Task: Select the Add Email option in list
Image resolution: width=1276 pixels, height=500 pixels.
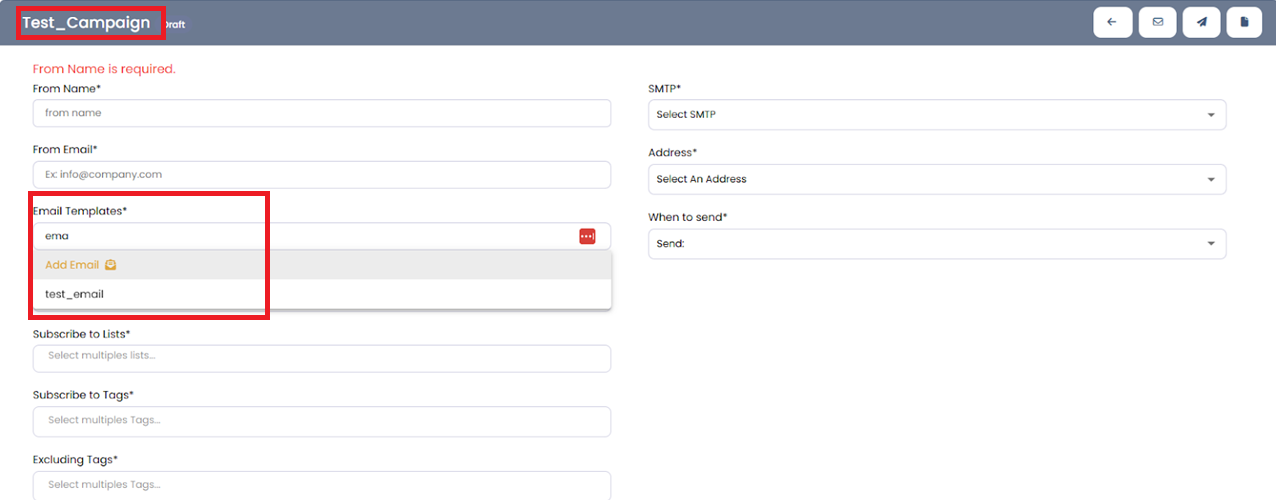Action: click(x=72, y=265)
